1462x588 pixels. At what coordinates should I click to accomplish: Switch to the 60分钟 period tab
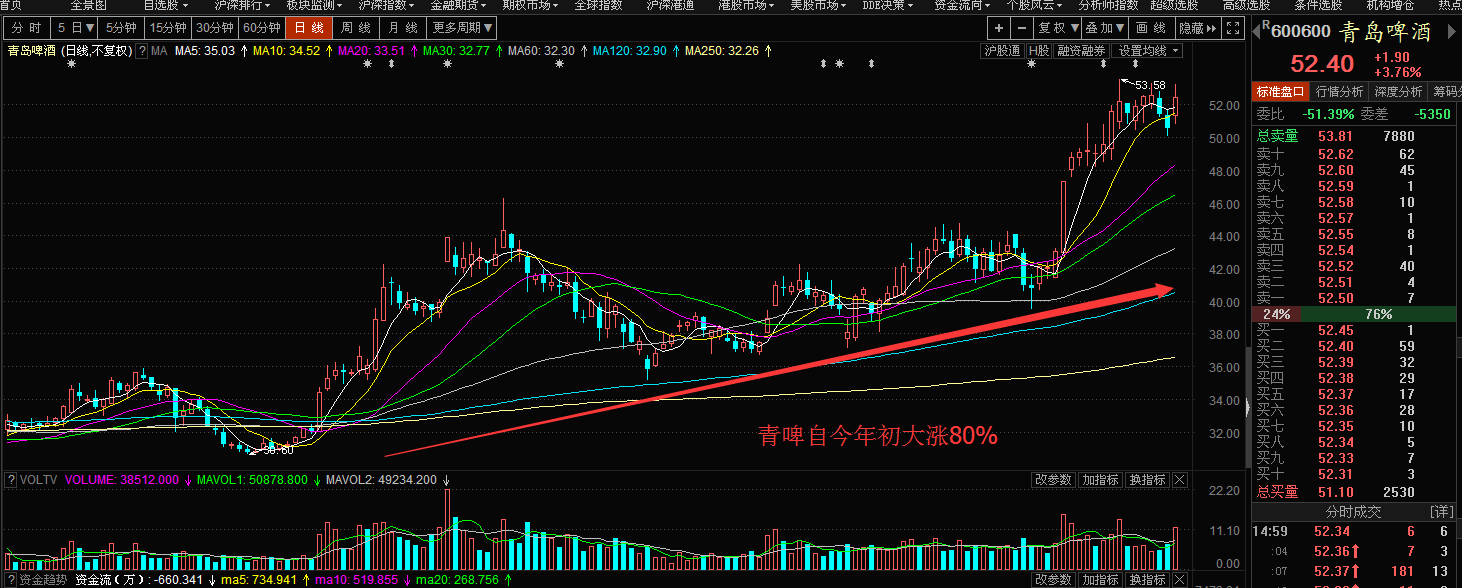(x=262, y=28)
